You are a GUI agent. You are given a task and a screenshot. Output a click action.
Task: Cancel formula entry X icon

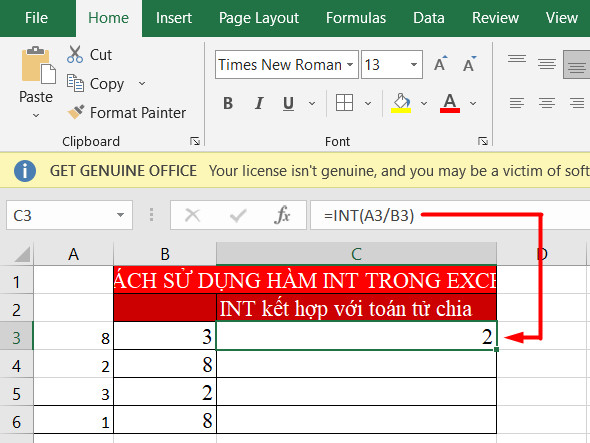192,215
